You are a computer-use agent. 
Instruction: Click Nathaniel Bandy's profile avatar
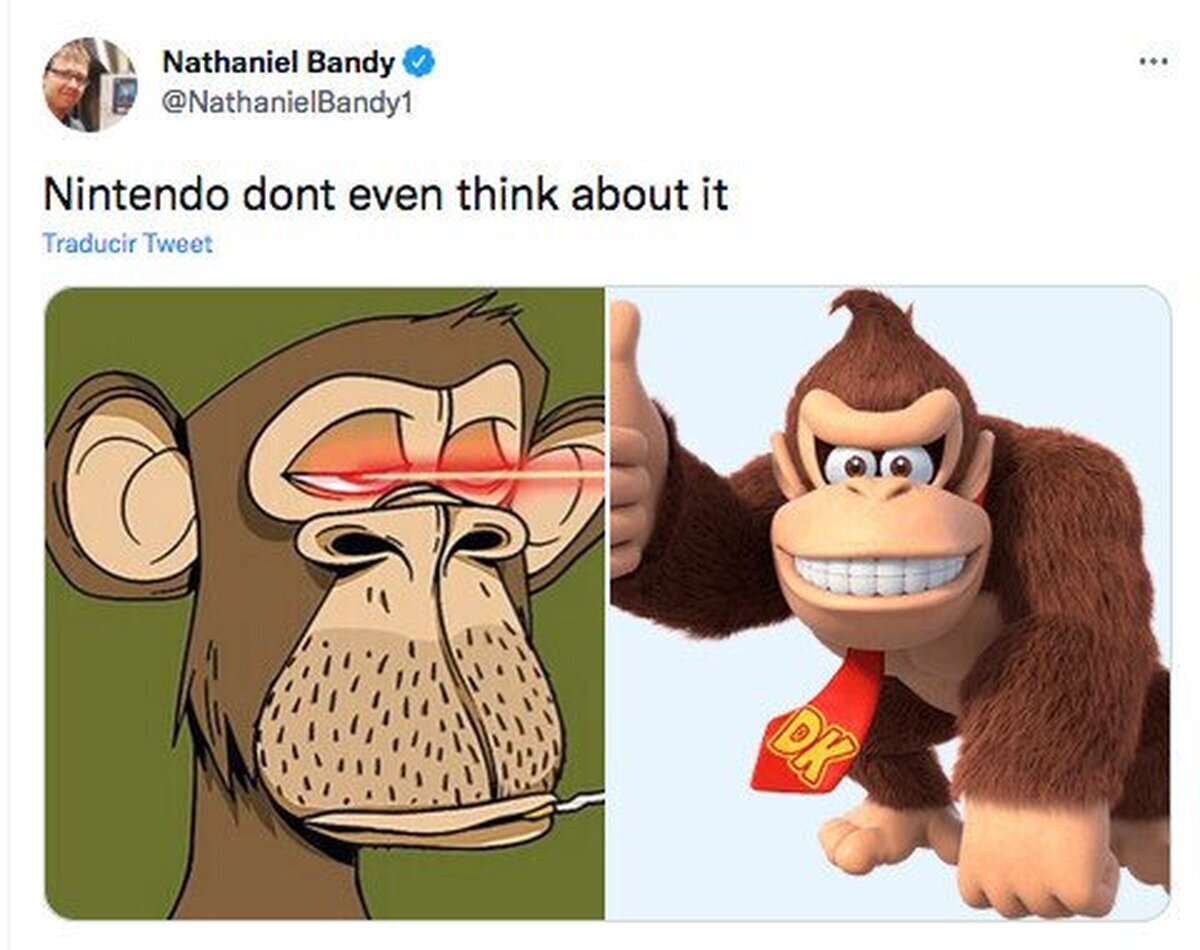click(x=89, y=84)
